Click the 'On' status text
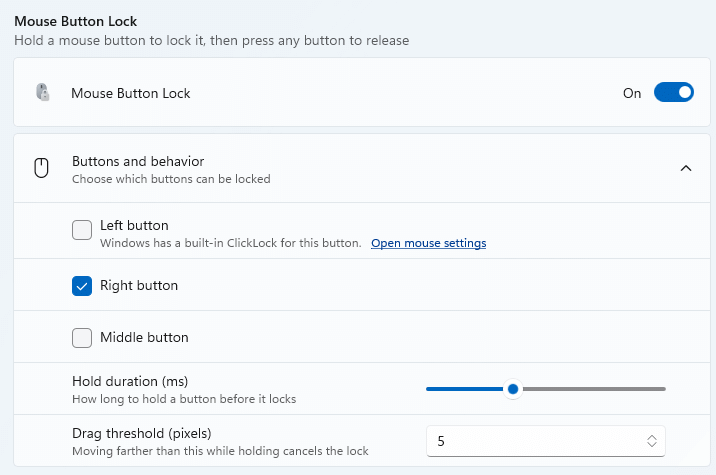The width and height of the screenshot is (716, 475). (x=632, y=93)
